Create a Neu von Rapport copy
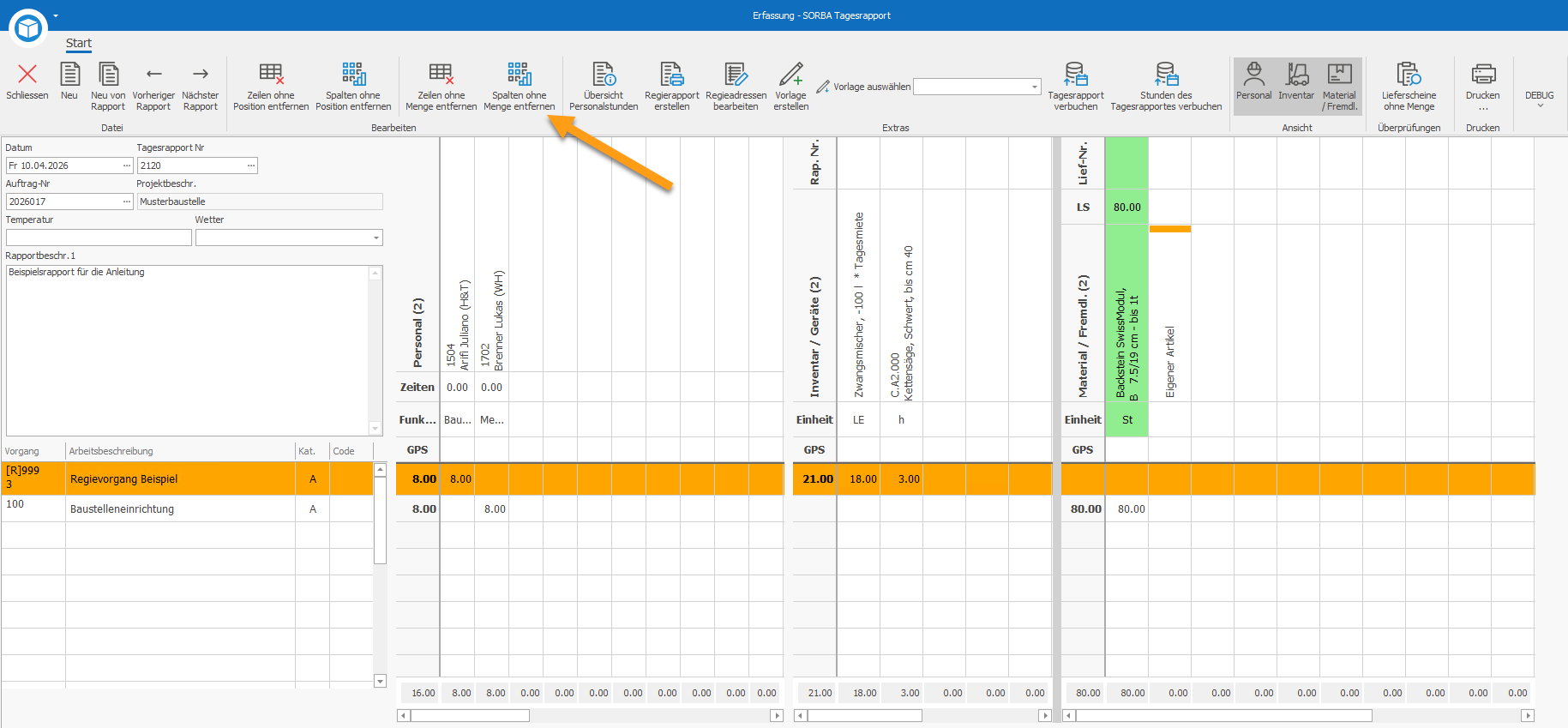Screen dimensions: 1568x728 click(x=108, y=86)
